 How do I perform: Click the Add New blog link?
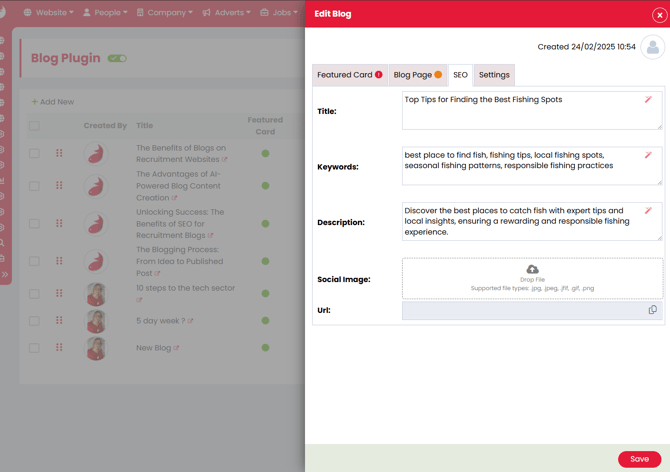[52, 102]
